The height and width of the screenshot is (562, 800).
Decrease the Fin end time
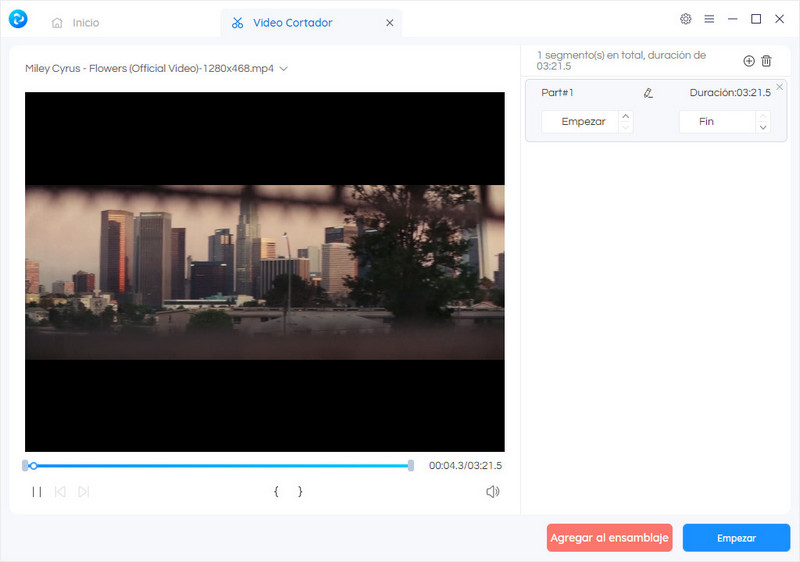coord(763,127)
